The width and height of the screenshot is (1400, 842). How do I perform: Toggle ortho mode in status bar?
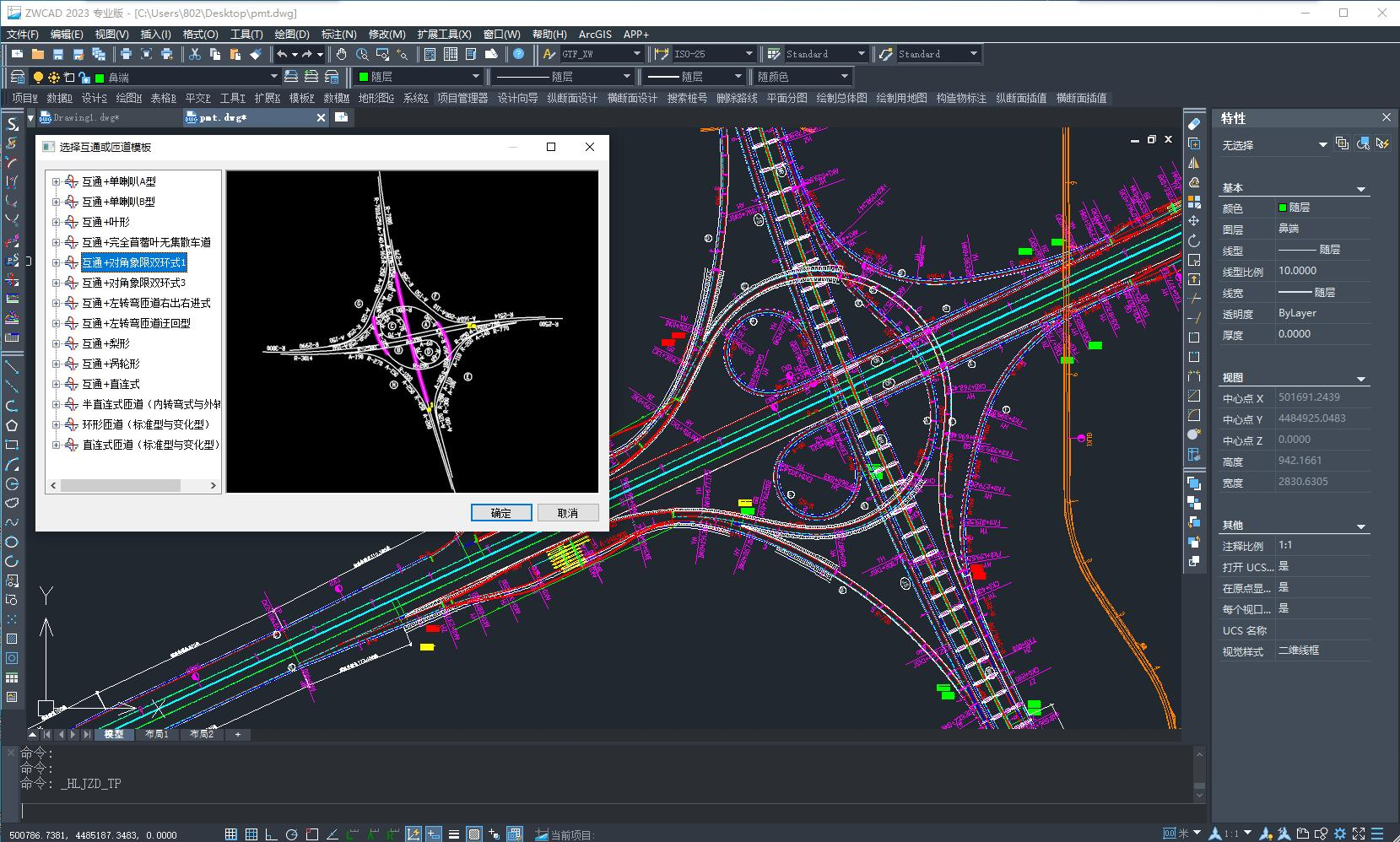pyautogui.click(x=271, y=834)
